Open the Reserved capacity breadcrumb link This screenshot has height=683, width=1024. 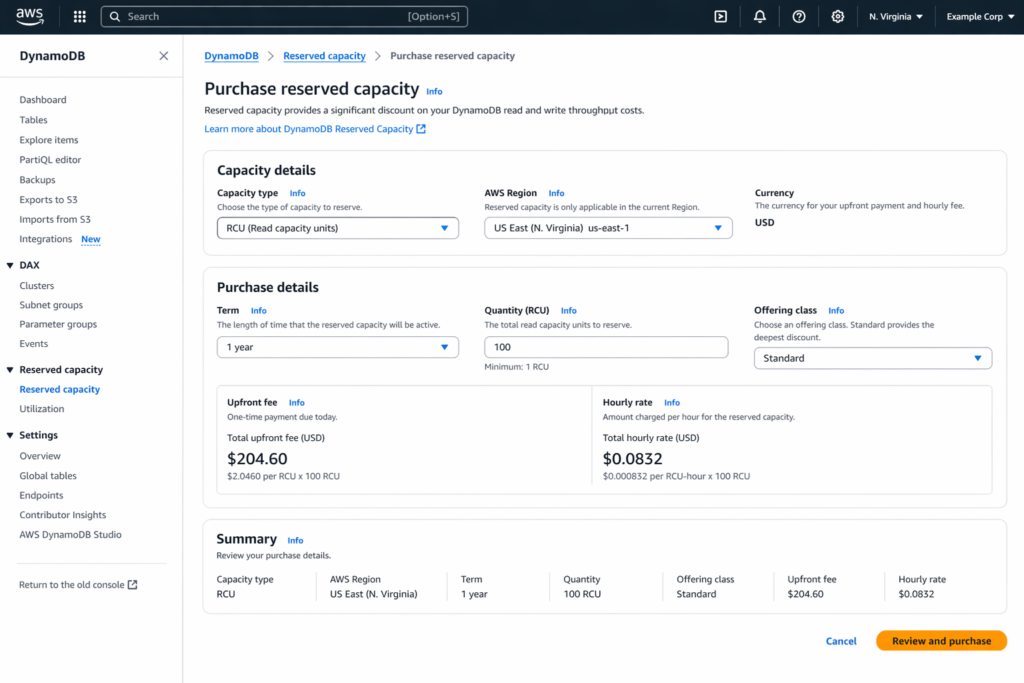click(x=324, y=55)
